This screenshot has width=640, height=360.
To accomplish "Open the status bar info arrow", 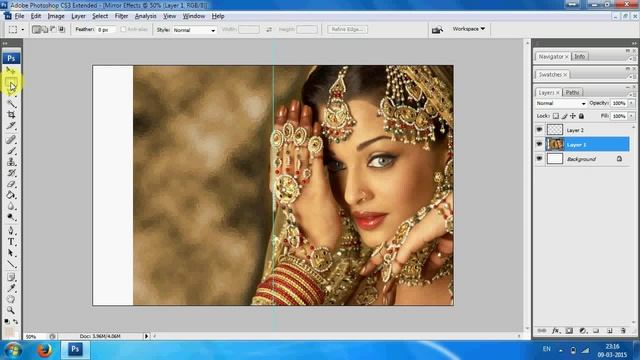I will tap(146, 336).
